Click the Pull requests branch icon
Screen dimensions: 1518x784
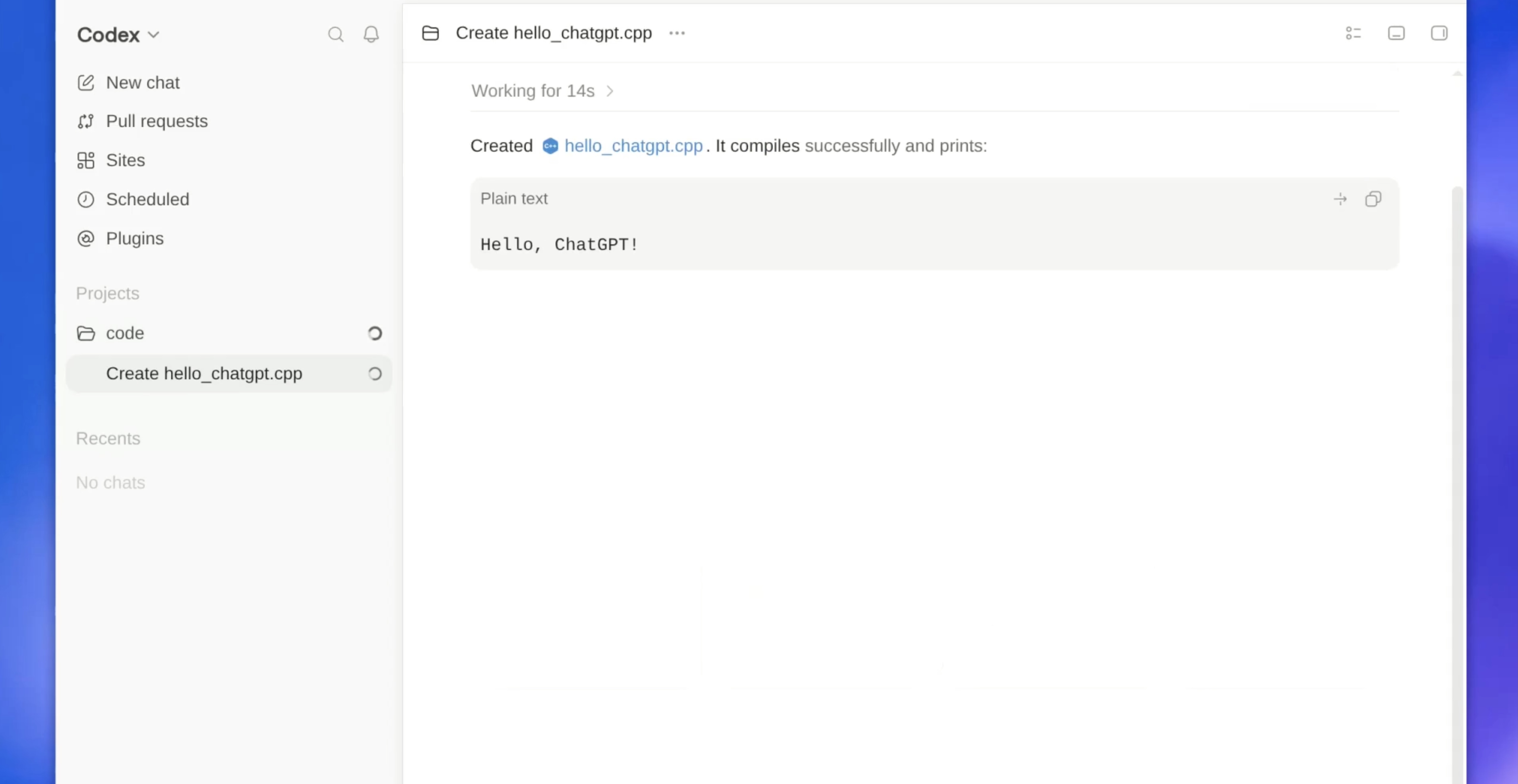(86, 121)
